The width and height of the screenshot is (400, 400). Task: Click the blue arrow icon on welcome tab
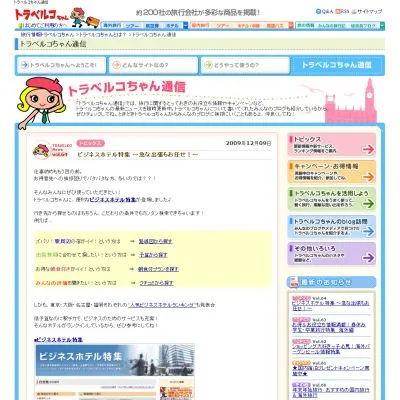[24, 65]
